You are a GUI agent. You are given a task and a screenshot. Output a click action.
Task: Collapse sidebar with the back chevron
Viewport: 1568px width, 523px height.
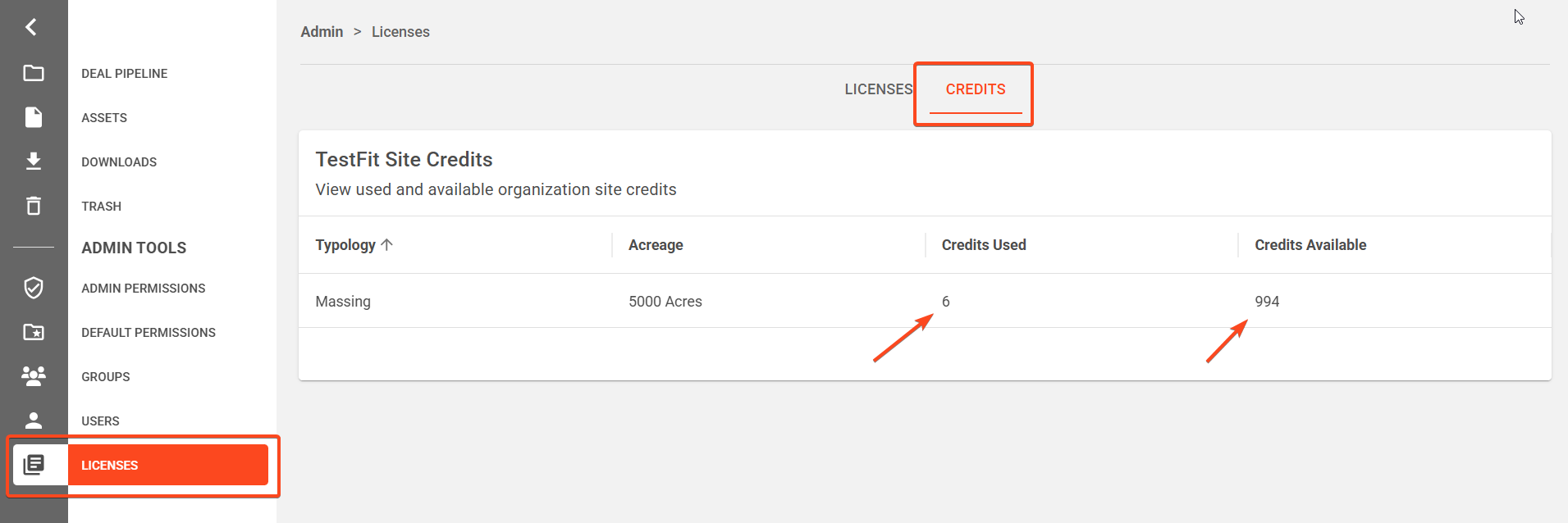click(31, 27)
